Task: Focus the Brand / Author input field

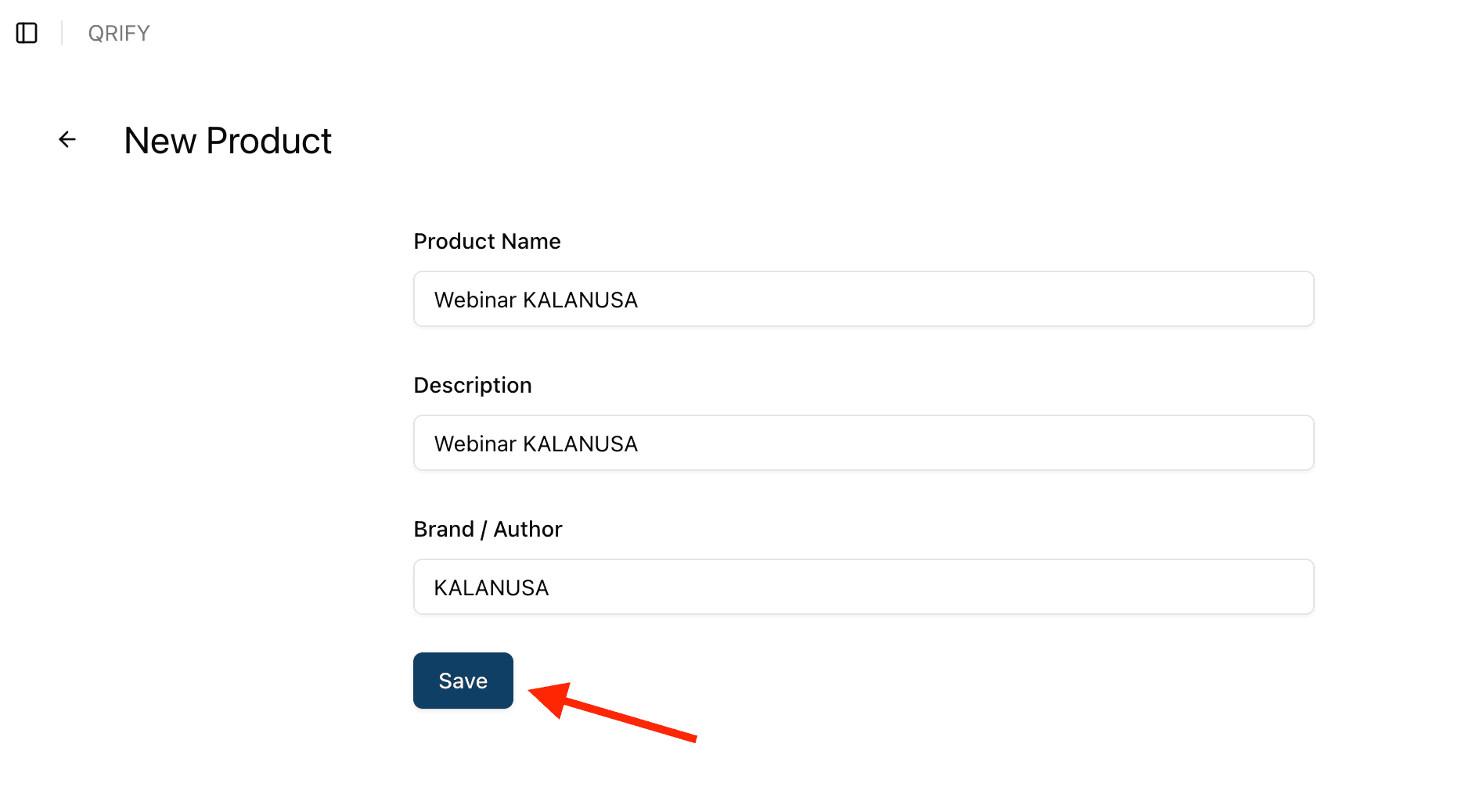Action: pyautogui.click(x=863, y=587)
